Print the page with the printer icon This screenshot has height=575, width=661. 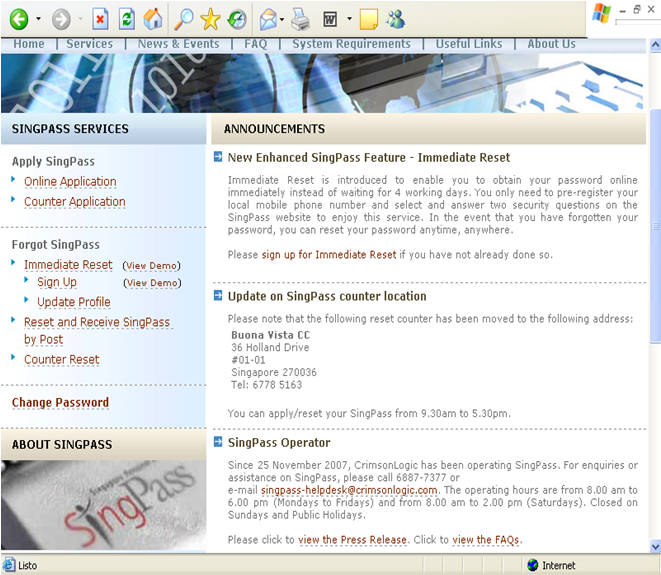pyautogui.click(x=300, y=19)
